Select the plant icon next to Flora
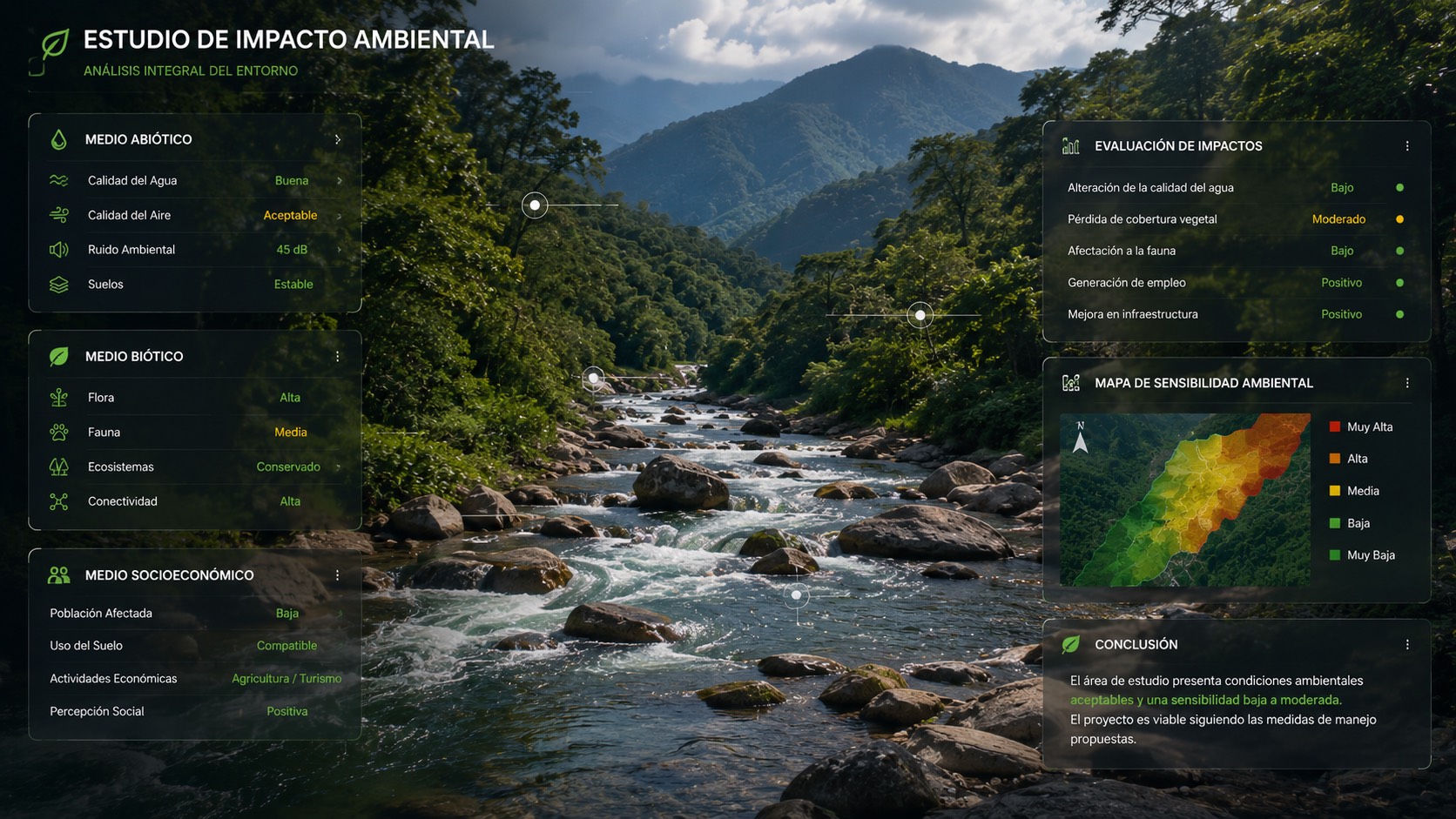1456x819 pixels. point(58,398)
